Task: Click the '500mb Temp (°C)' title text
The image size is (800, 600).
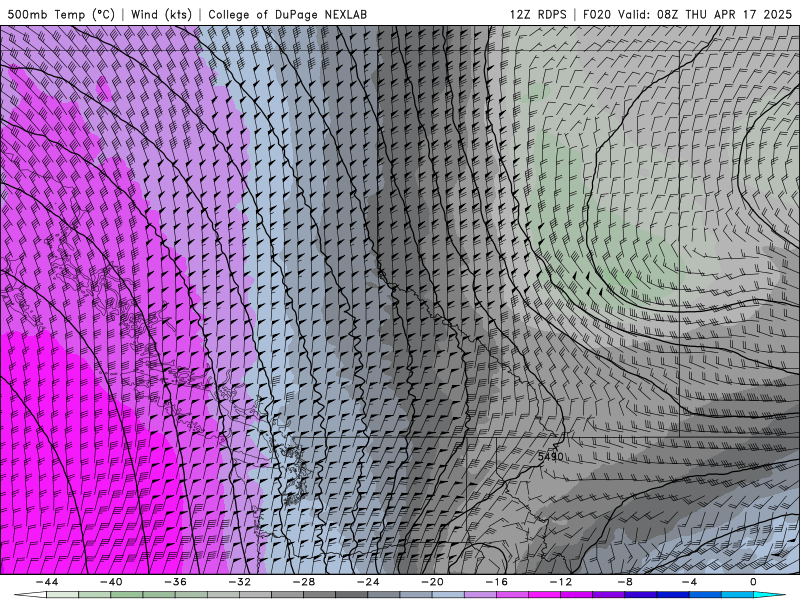Action: (61, 14)
